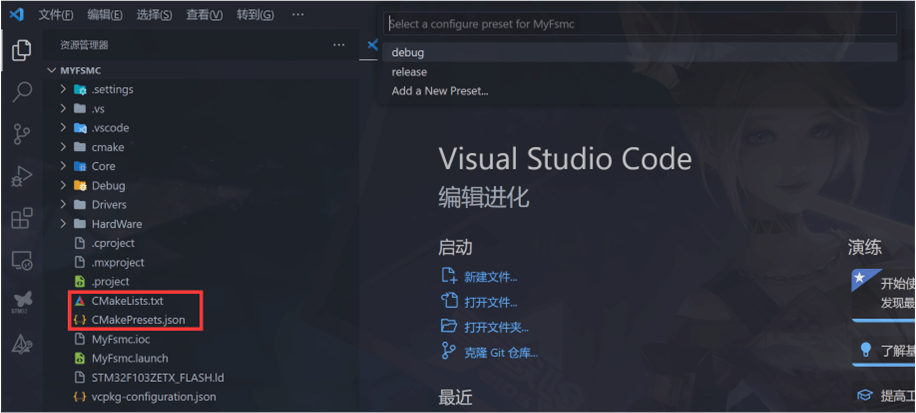Open the Source Control view icon
Screen dimensions: 916x413
tap(21, 135)
